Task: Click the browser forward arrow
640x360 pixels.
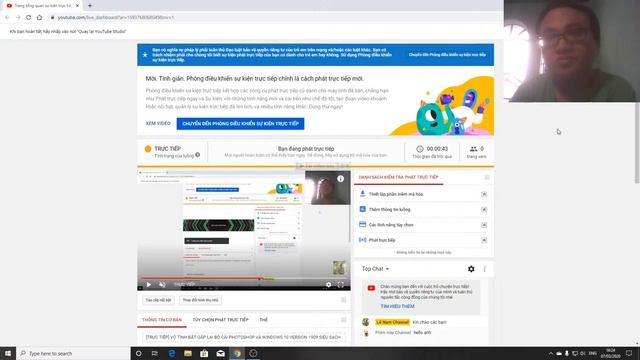Action: coord(18,18)
